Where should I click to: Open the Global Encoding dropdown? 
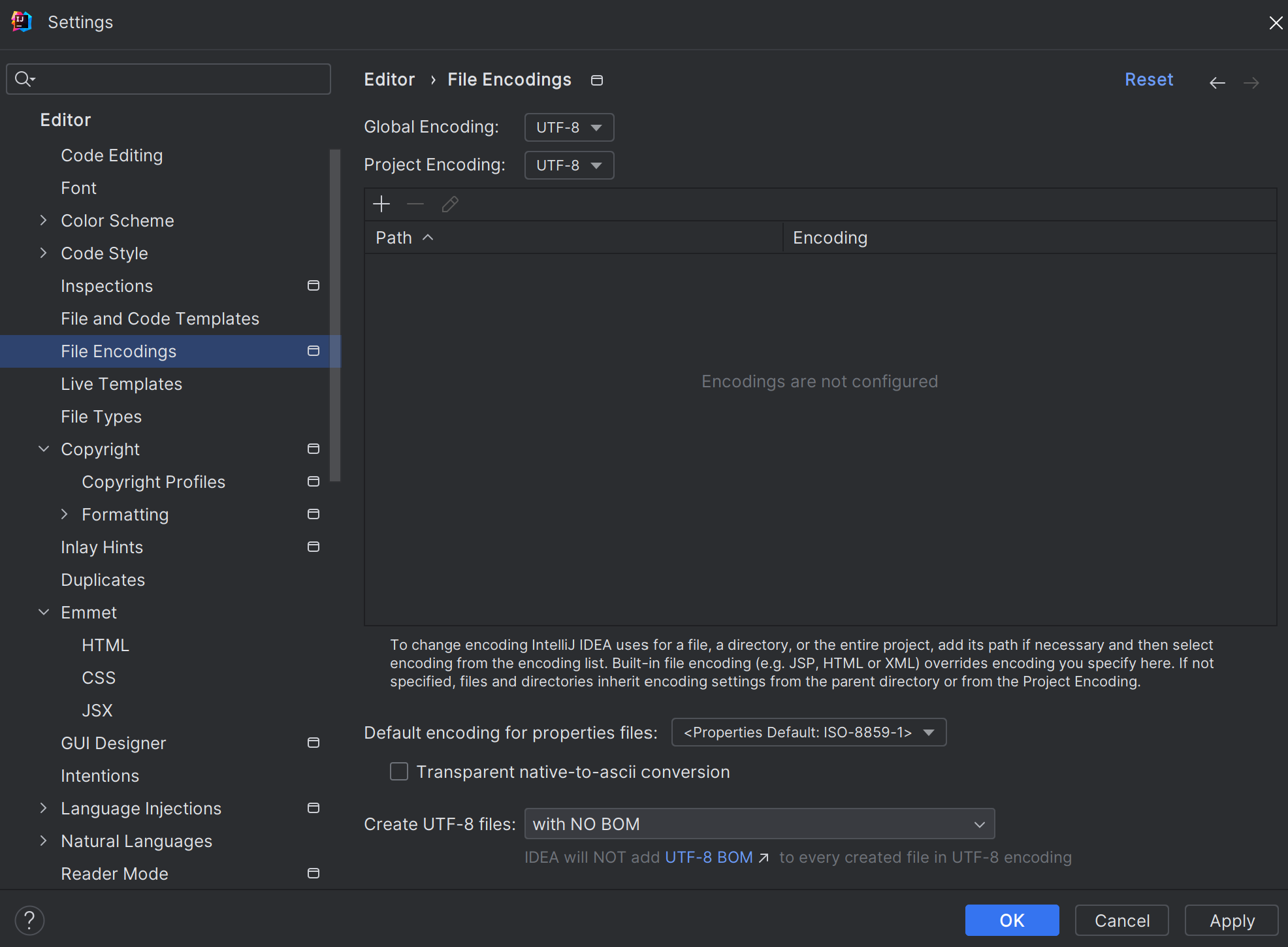pyautogui.click(x=569, y=127)
